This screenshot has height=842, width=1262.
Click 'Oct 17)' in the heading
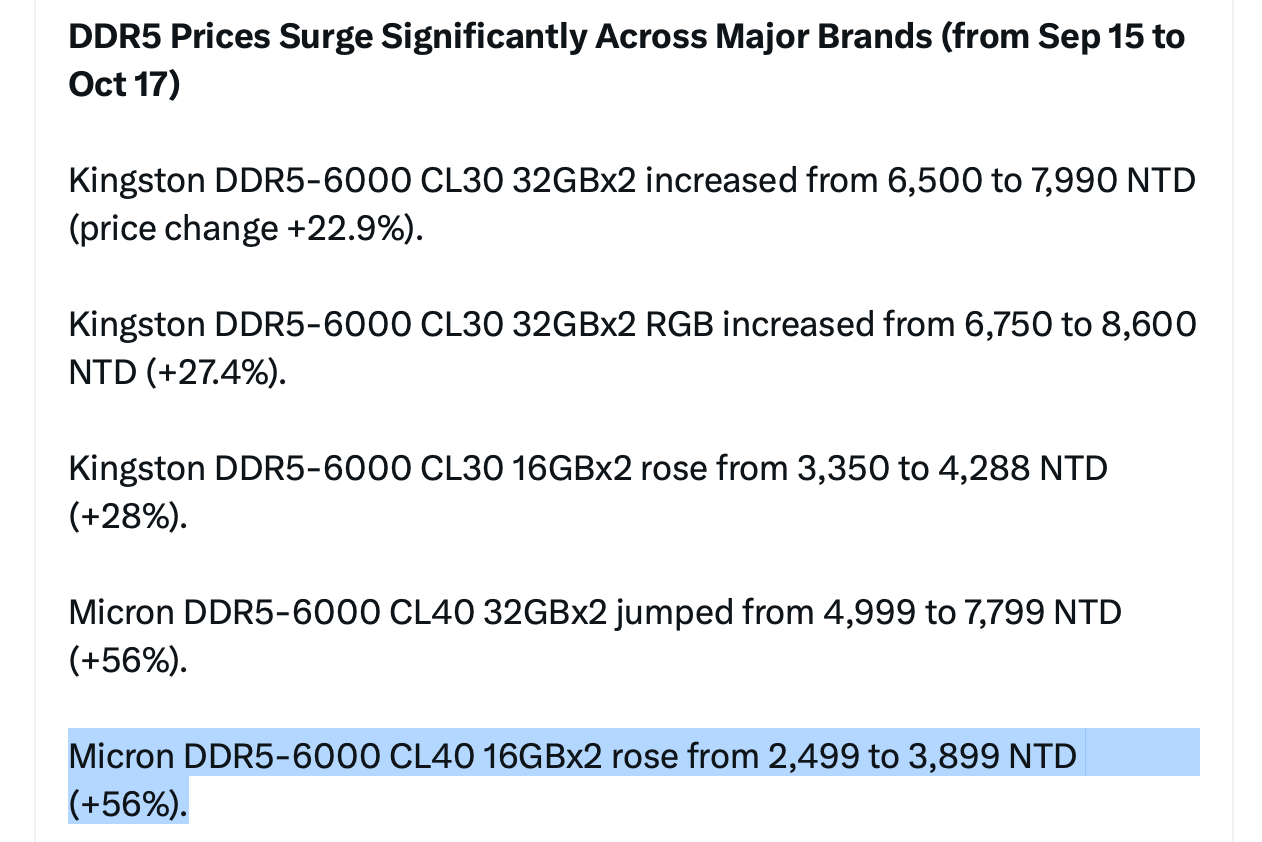click(124, 84)
